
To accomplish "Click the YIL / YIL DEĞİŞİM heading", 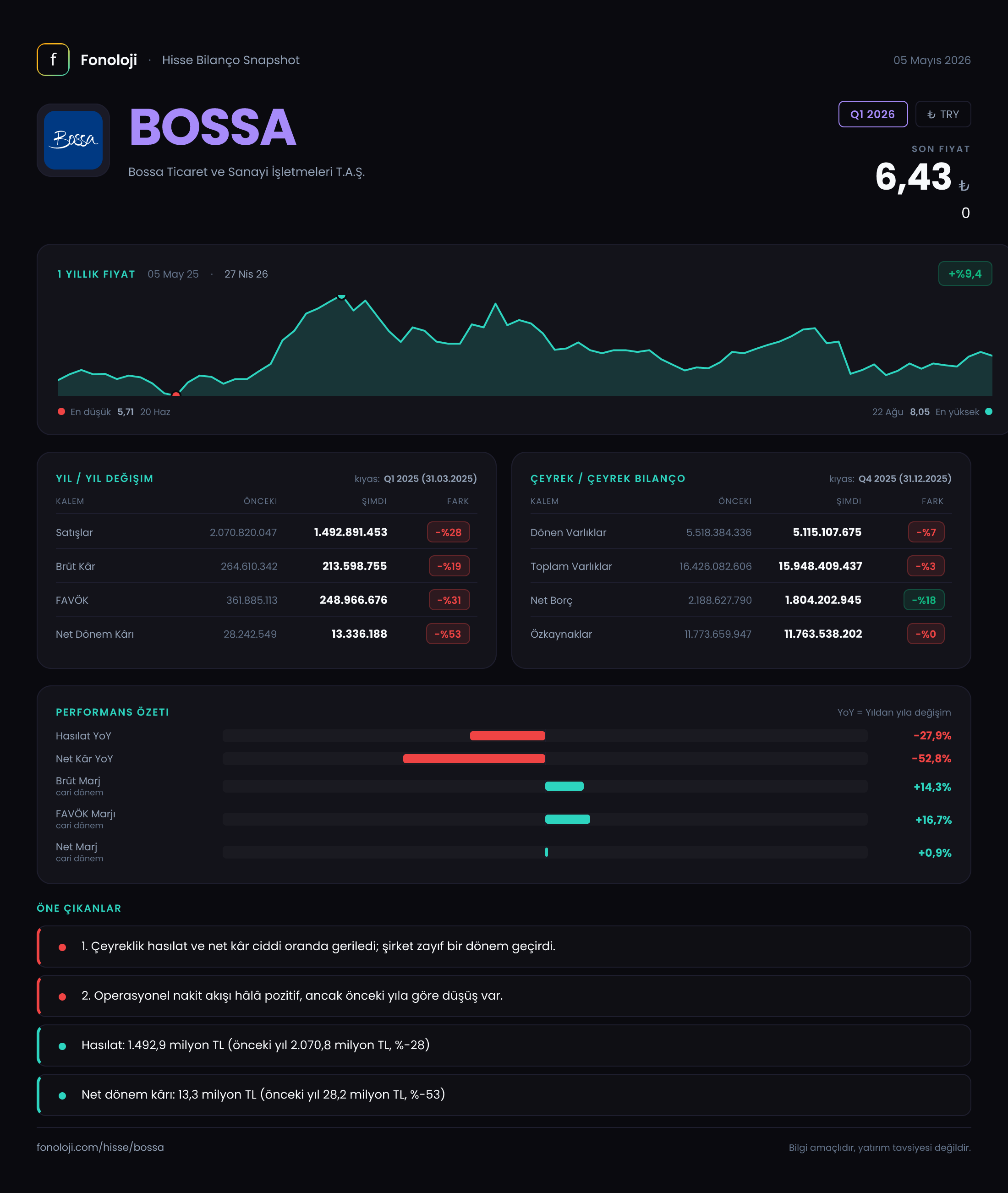I will pyautogui.click(x=104, y=478).
